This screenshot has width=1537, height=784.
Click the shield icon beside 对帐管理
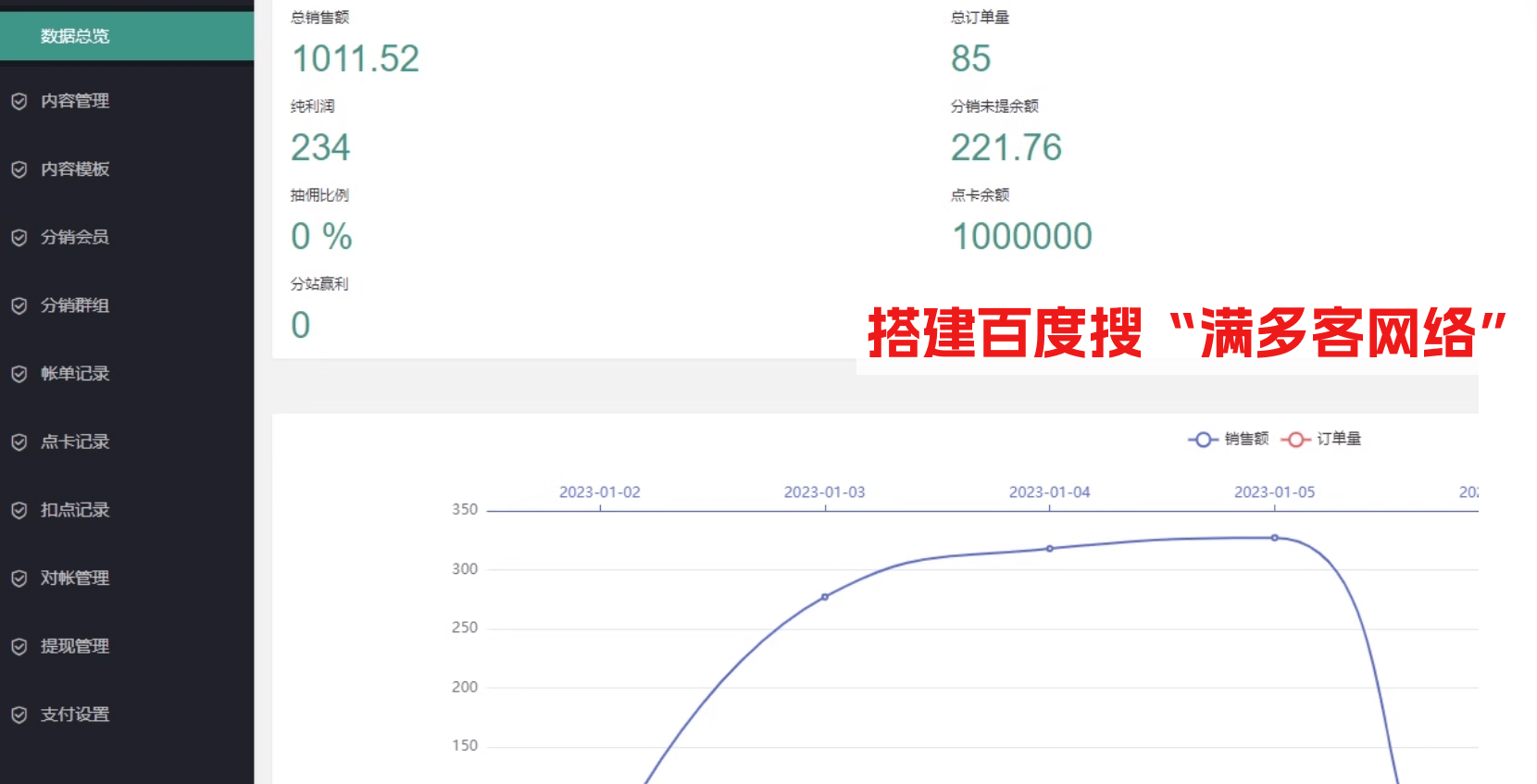coord(19,579)
